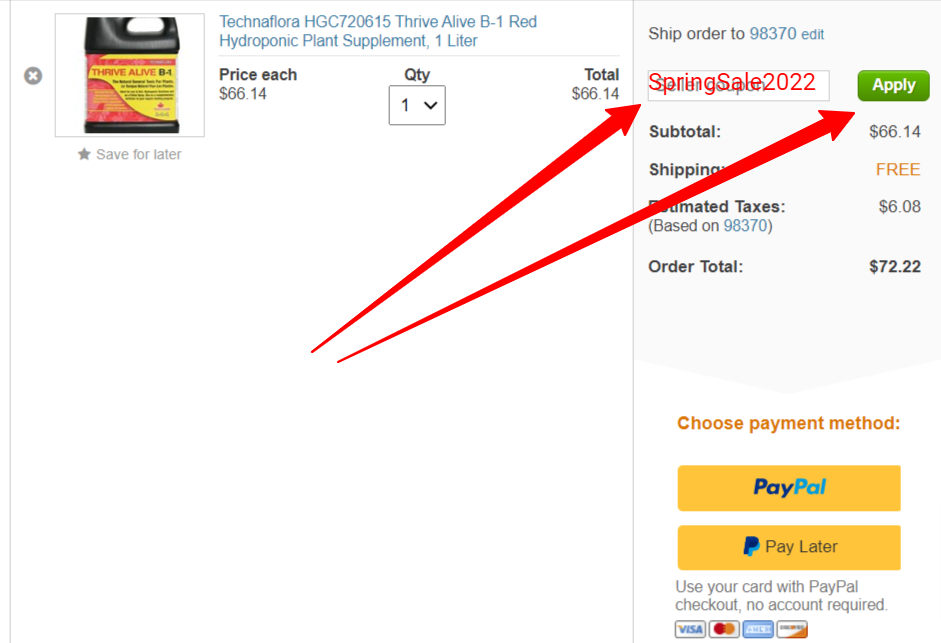Click the American Express card icon

click(758, 629)
